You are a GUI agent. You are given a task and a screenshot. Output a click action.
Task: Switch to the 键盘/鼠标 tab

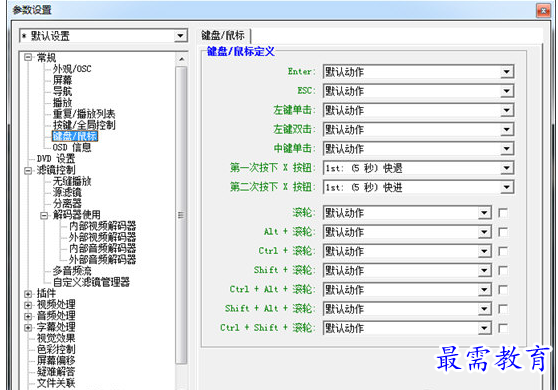[x=223, y=36]
